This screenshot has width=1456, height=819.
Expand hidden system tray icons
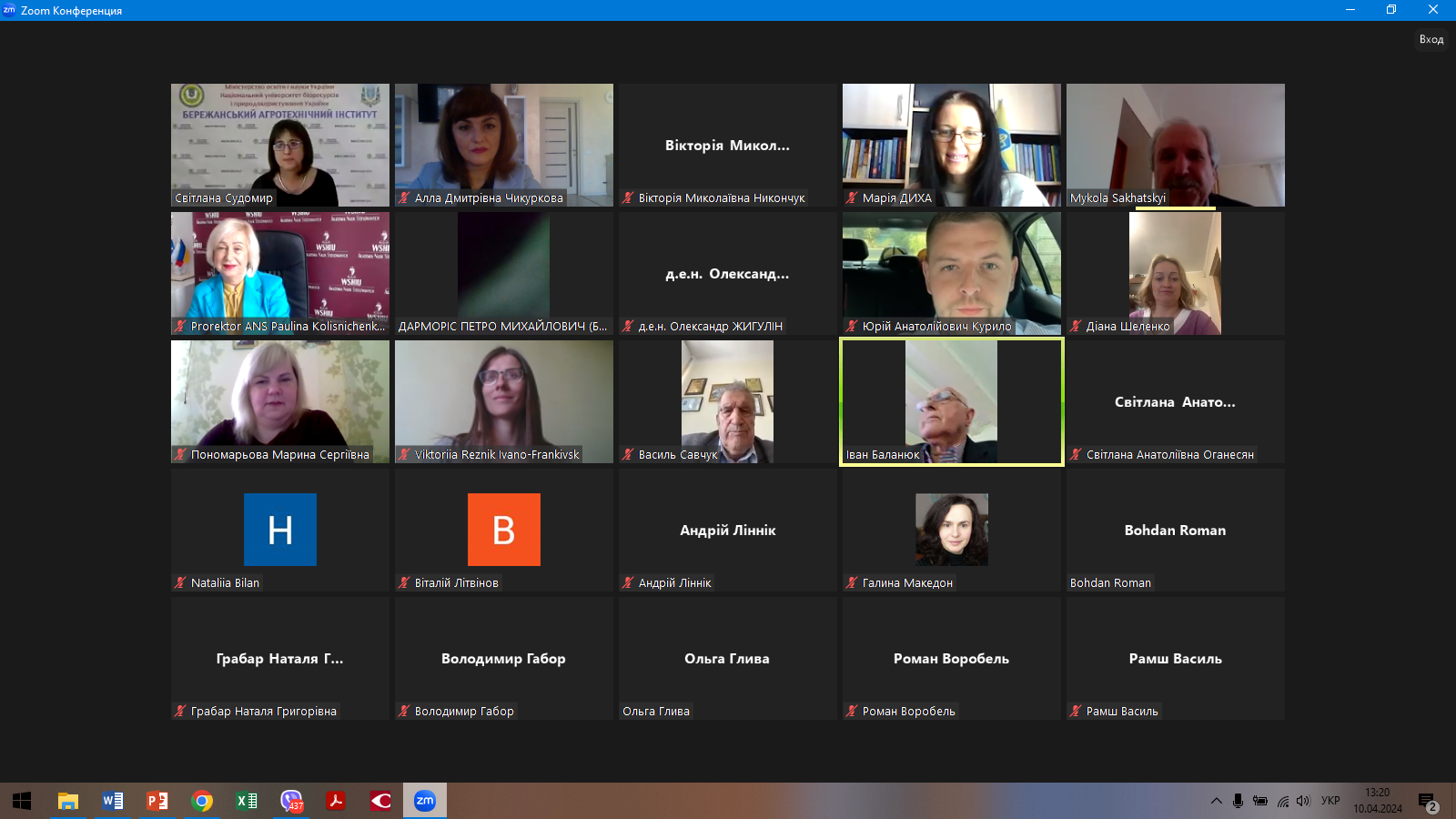(x=1216, y=801)
